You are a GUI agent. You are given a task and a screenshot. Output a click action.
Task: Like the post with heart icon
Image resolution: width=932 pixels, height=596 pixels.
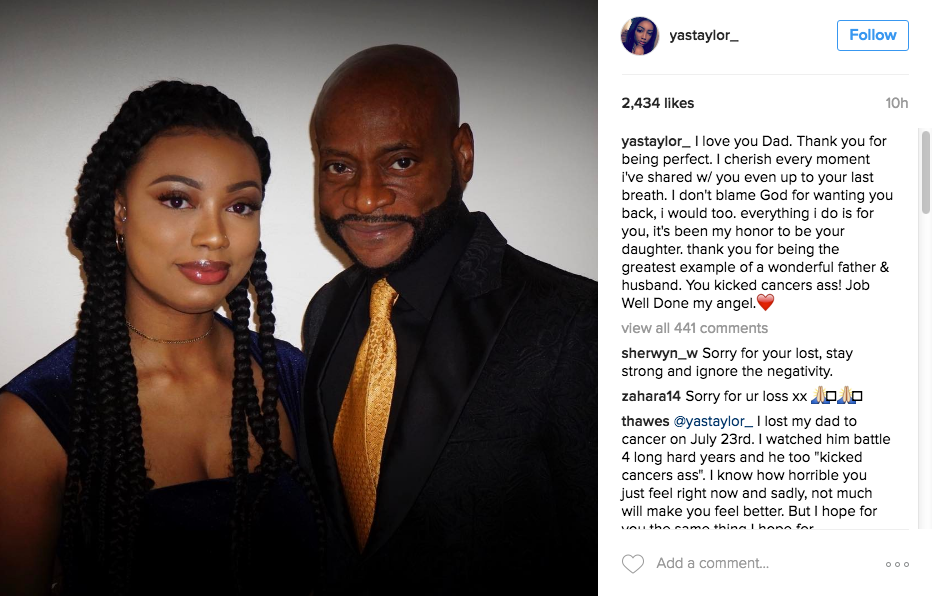(633, 563)
